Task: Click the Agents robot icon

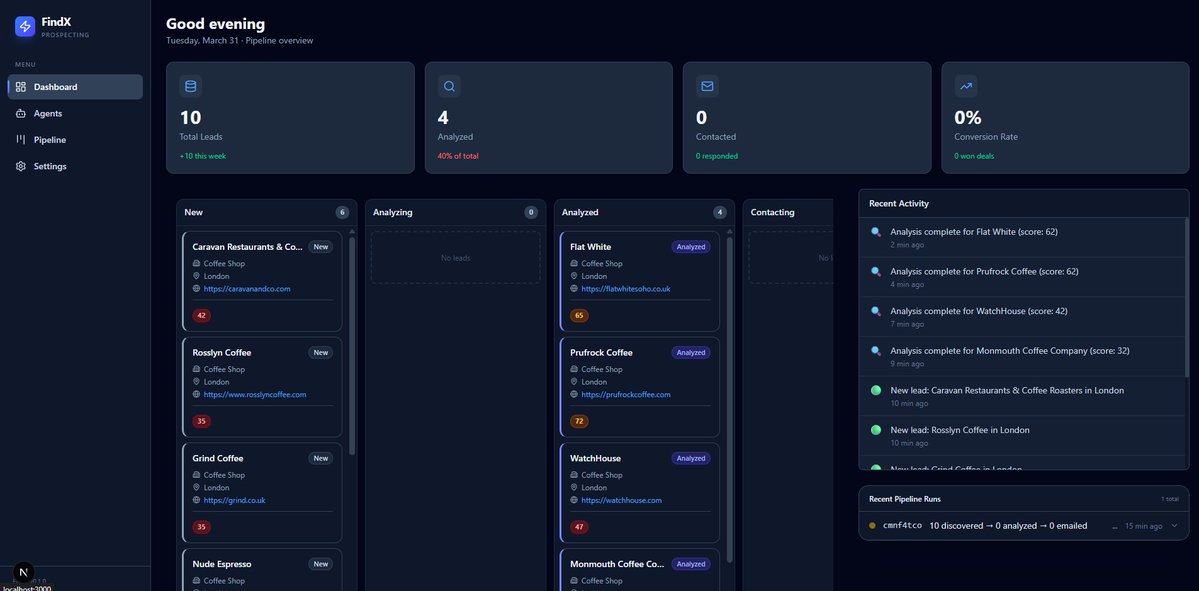Action: click(x=21, y=113)
